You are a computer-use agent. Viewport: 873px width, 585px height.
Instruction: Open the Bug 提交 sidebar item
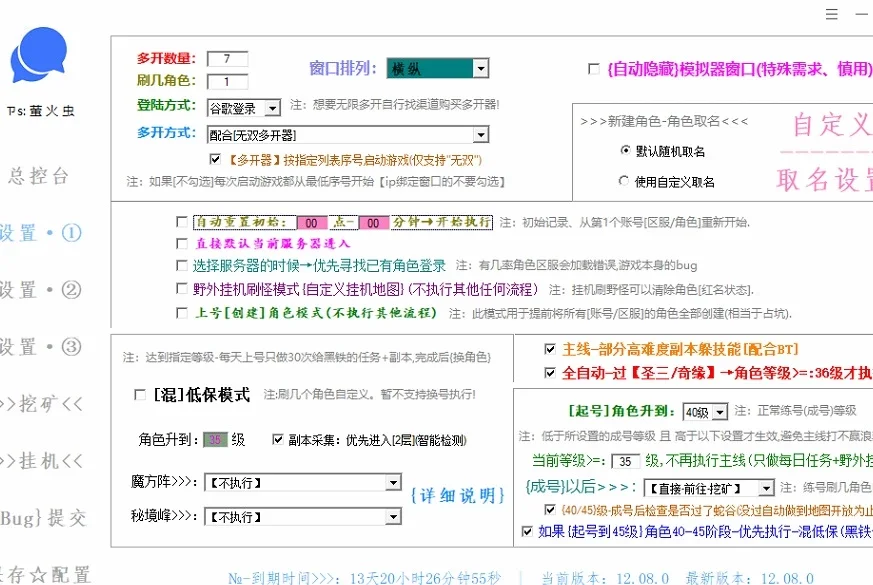pos(43,518)
